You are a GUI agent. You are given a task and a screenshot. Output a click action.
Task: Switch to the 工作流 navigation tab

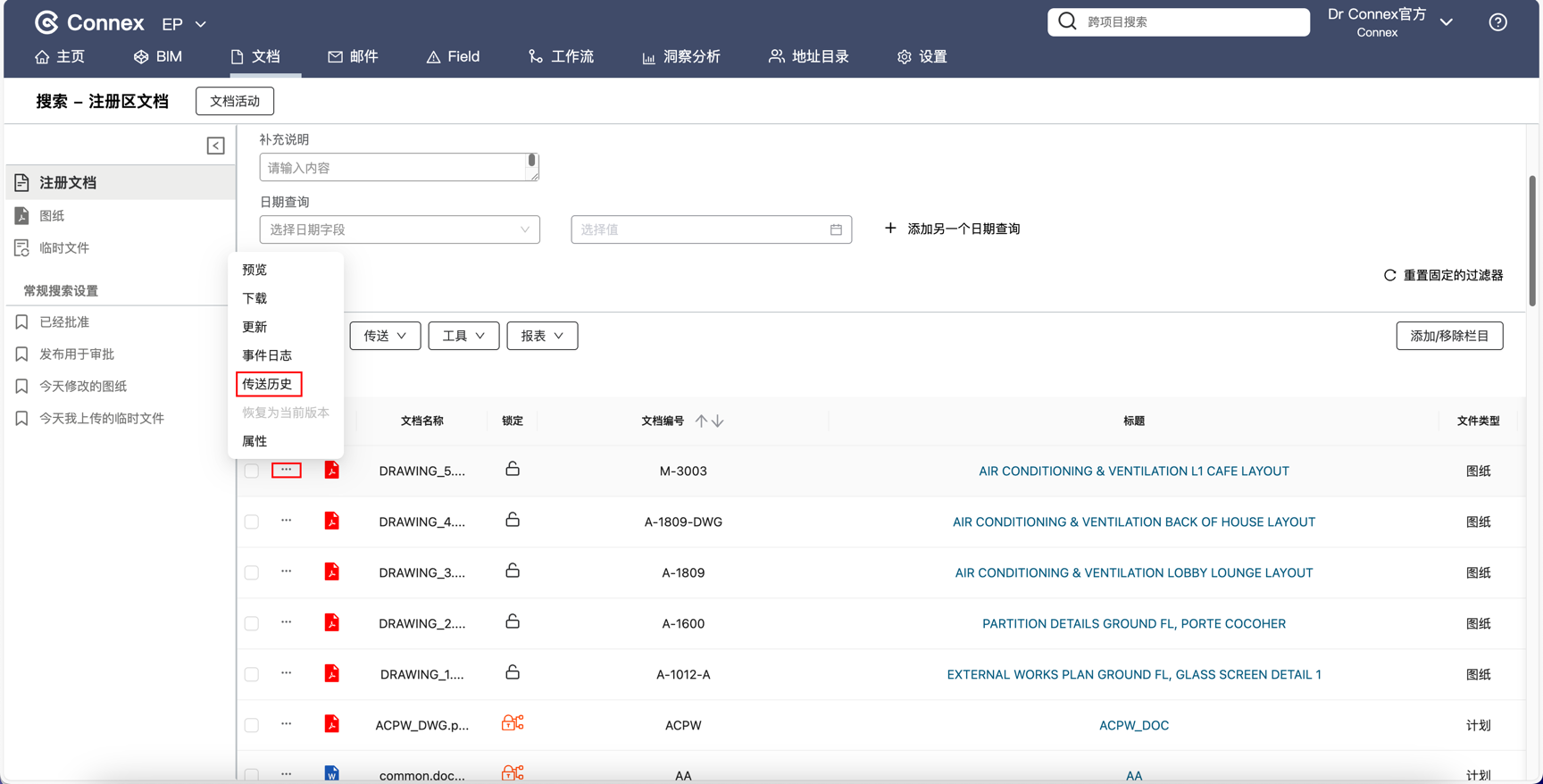coord(561,56)
